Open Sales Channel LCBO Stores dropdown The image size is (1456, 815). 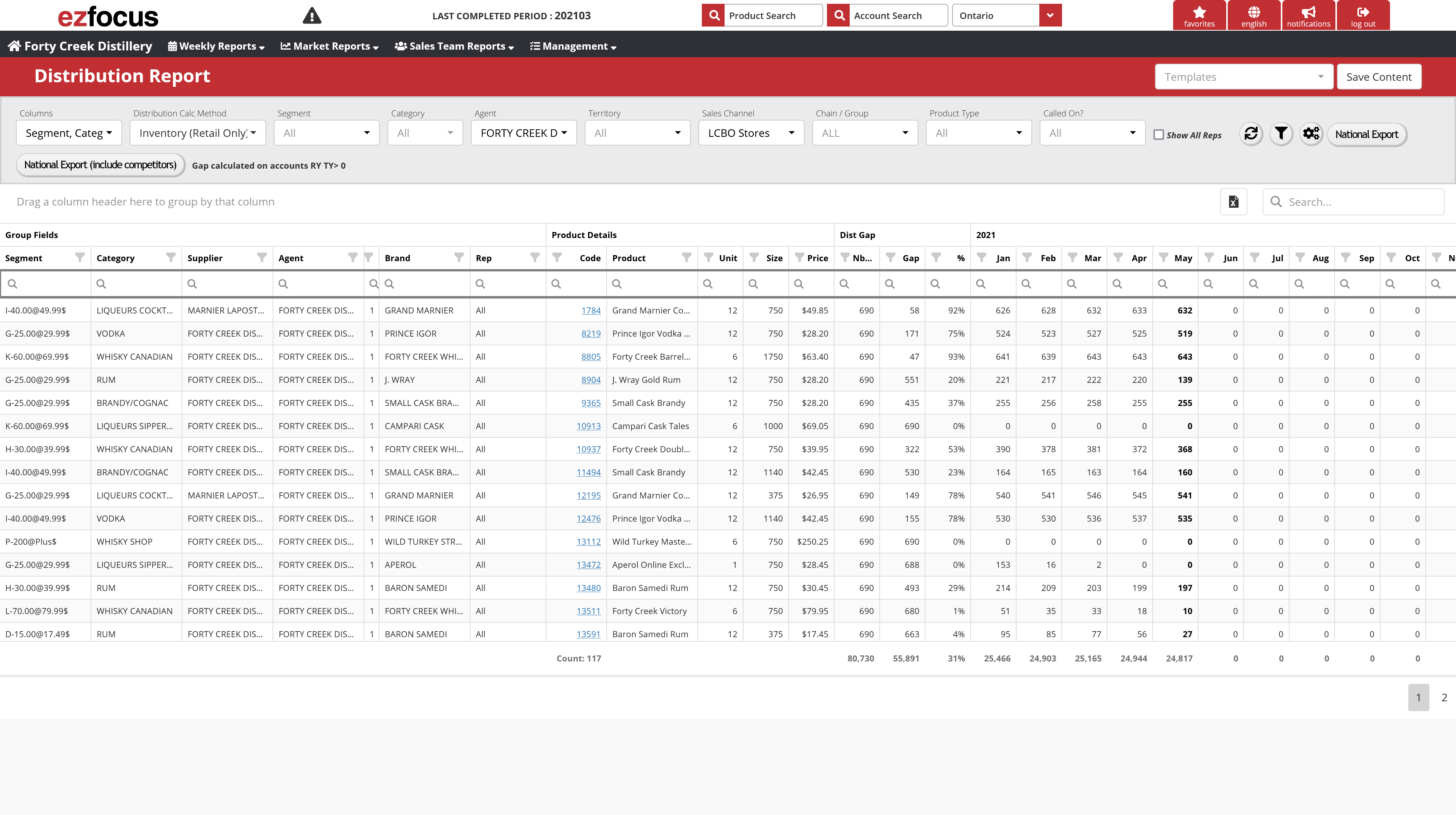pos(751,133)
